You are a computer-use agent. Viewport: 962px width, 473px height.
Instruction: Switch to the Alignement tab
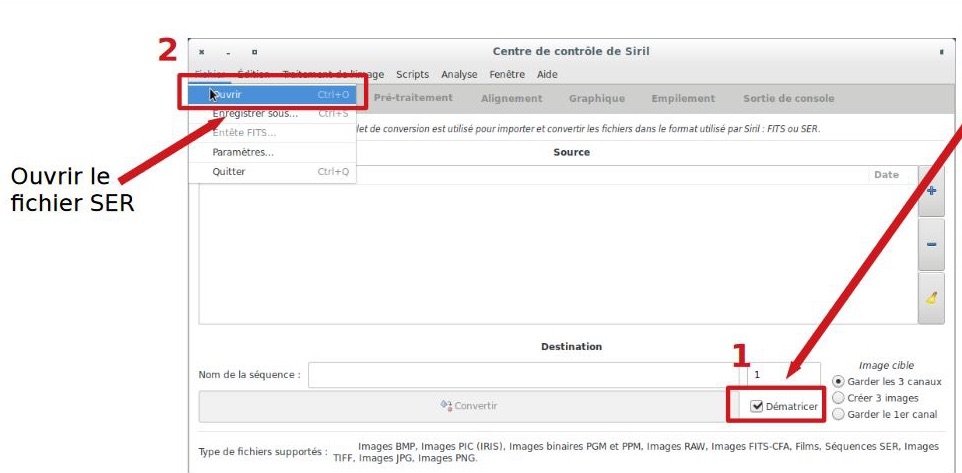(x=512, y=98)
